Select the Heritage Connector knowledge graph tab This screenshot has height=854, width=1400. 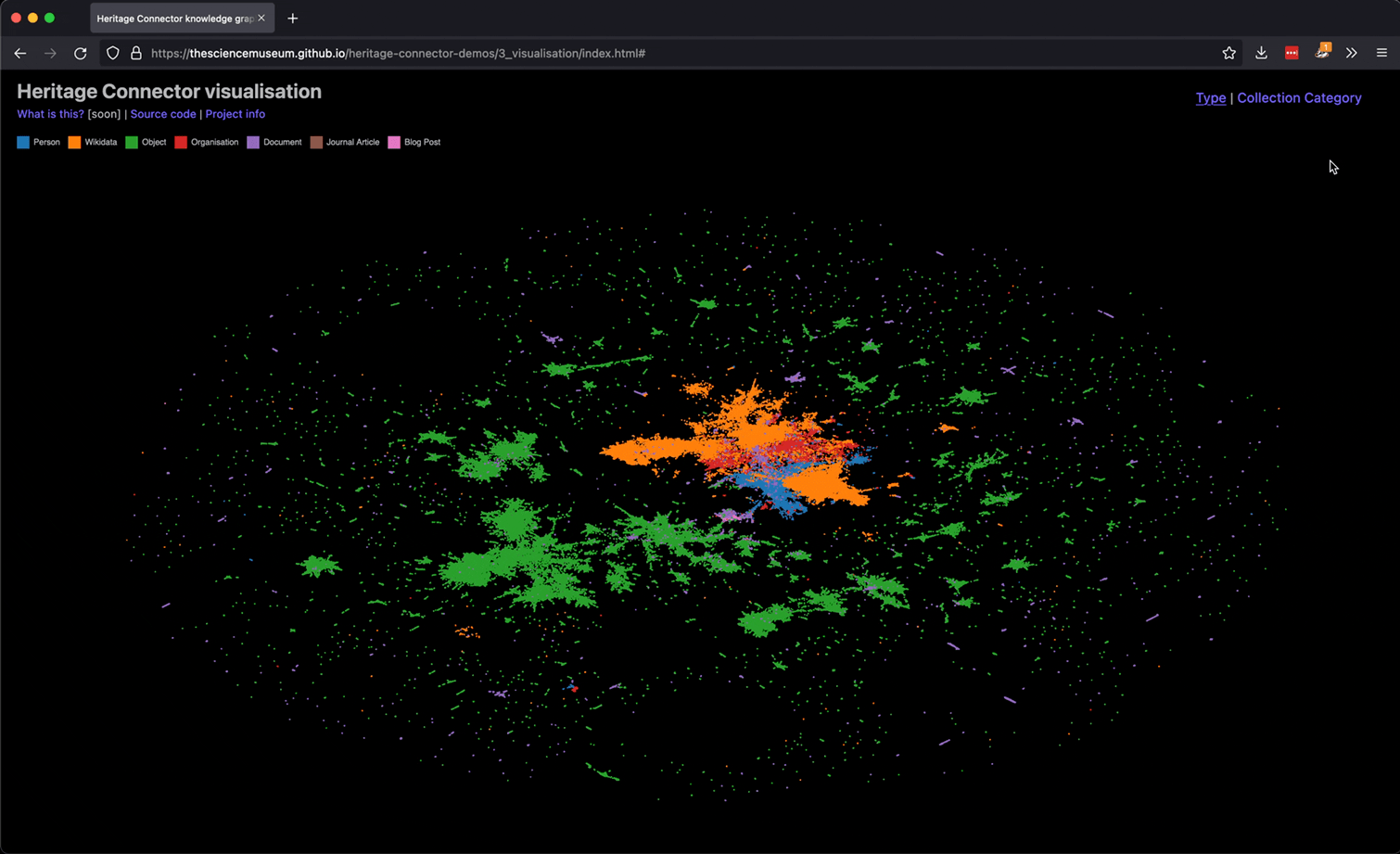click(182, 19)
